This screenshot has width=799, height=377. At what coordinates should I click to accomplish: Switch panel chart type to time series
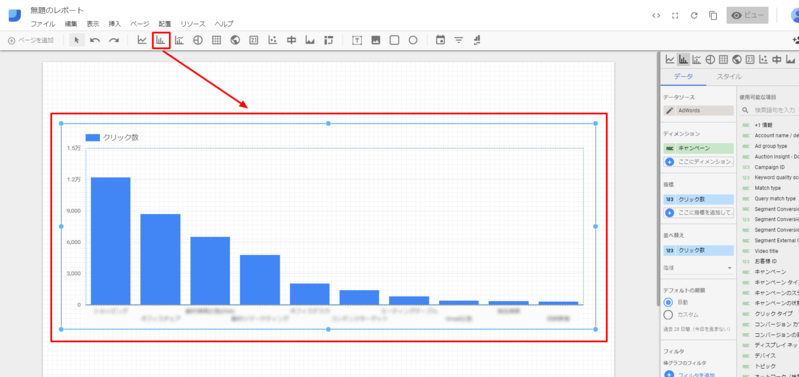pyautogui.click(x=670, y=60)
